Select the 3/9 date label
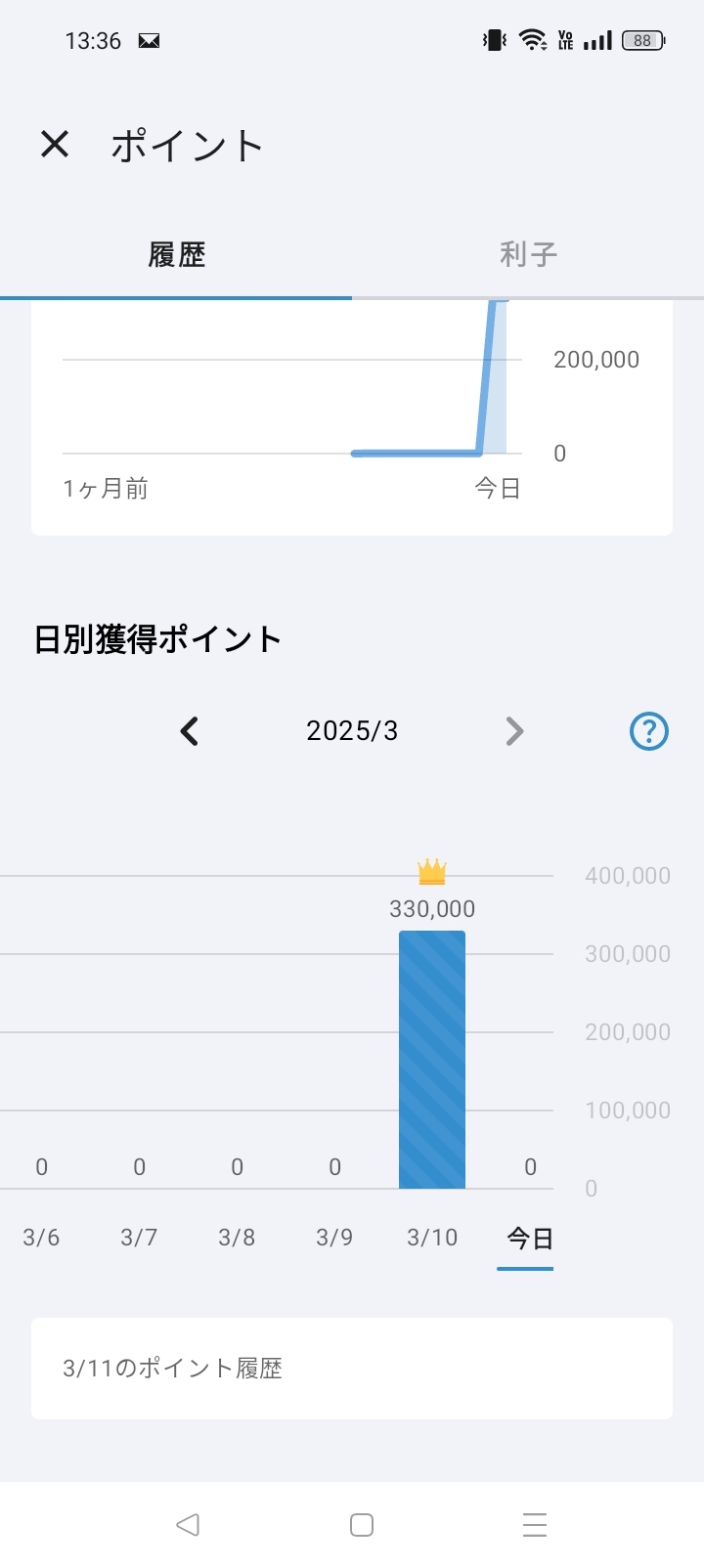Image resolution: width=704 pixels, height=1568 pixels. 334,1238
